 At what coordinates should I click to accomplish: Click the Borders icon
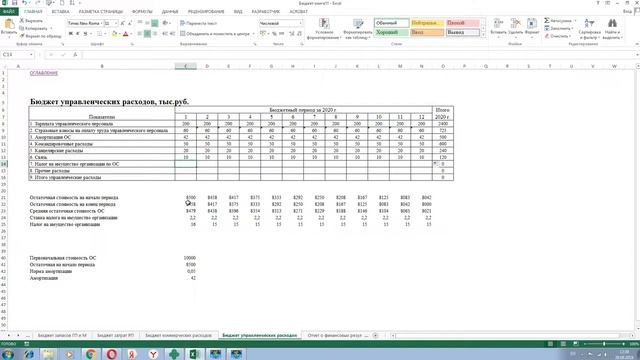click(99, 34)
